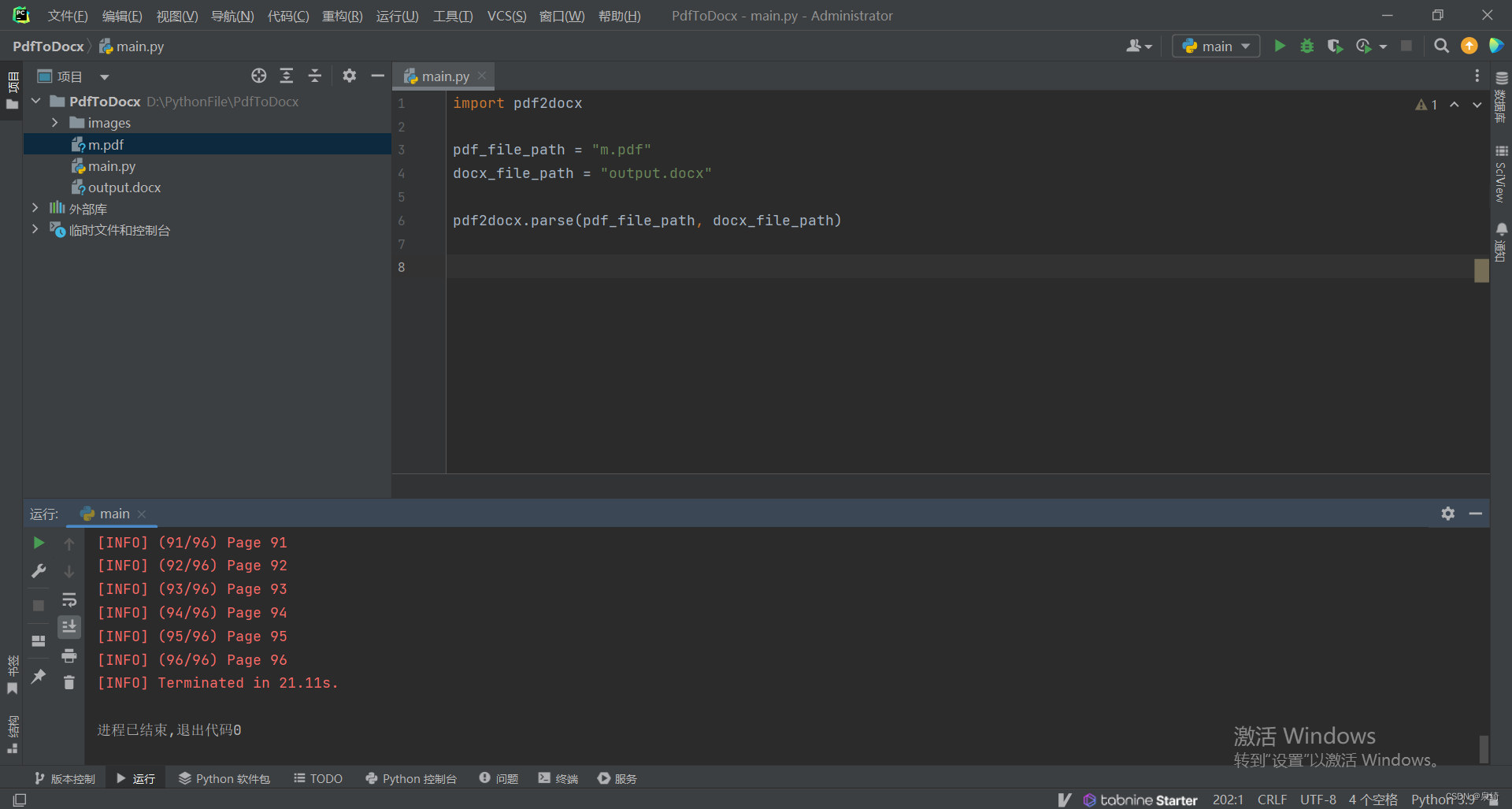
Task: Open run configuration wrench icon
Action: [39, 571]
